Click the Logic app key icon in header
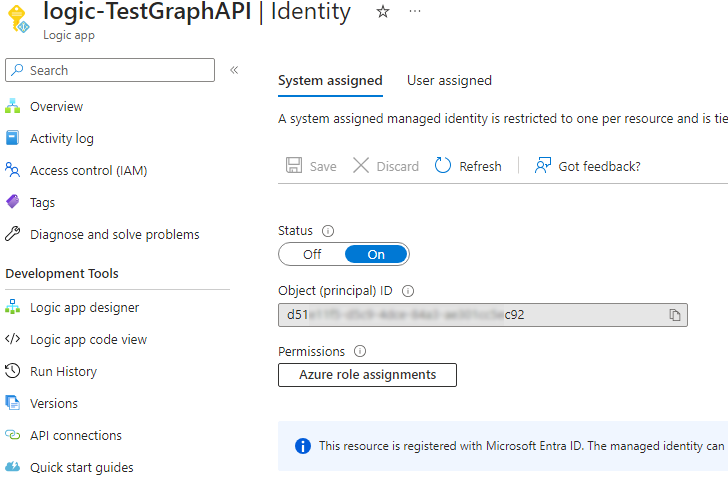 pyautogui.click(x=19, y=19)
